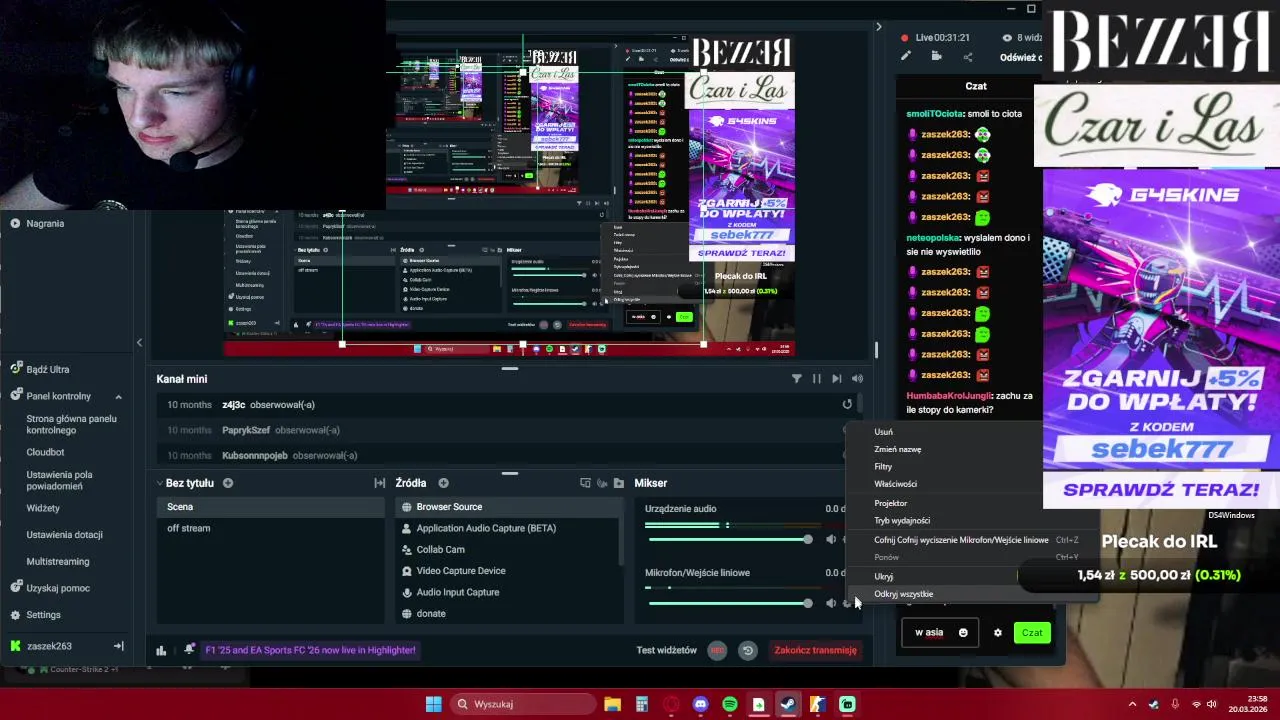Open Ustawienia dotacji in the sidebar
Screen dimensions: 1280x720
click(x=64, y=535)
